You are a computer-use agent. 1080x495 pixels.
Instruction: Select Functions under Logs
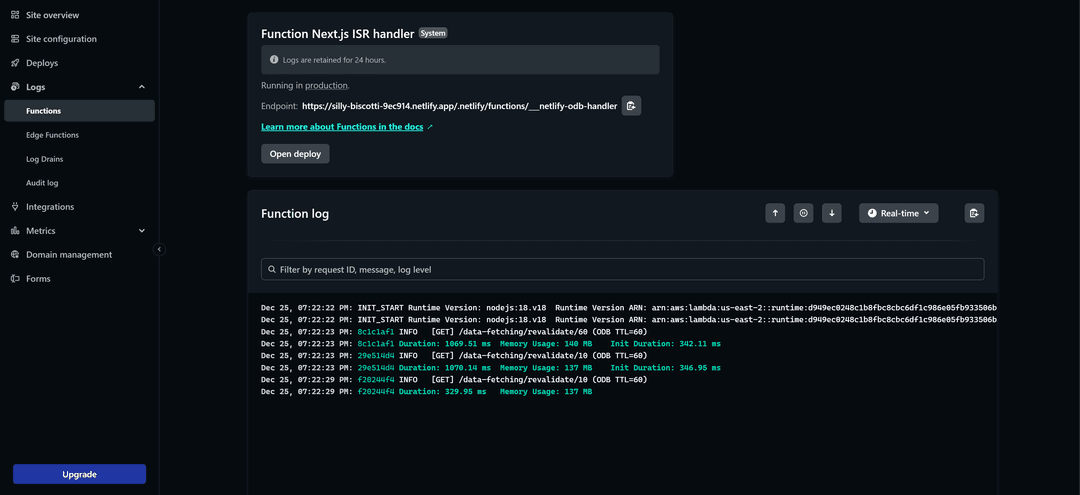[x=79, y=111]
